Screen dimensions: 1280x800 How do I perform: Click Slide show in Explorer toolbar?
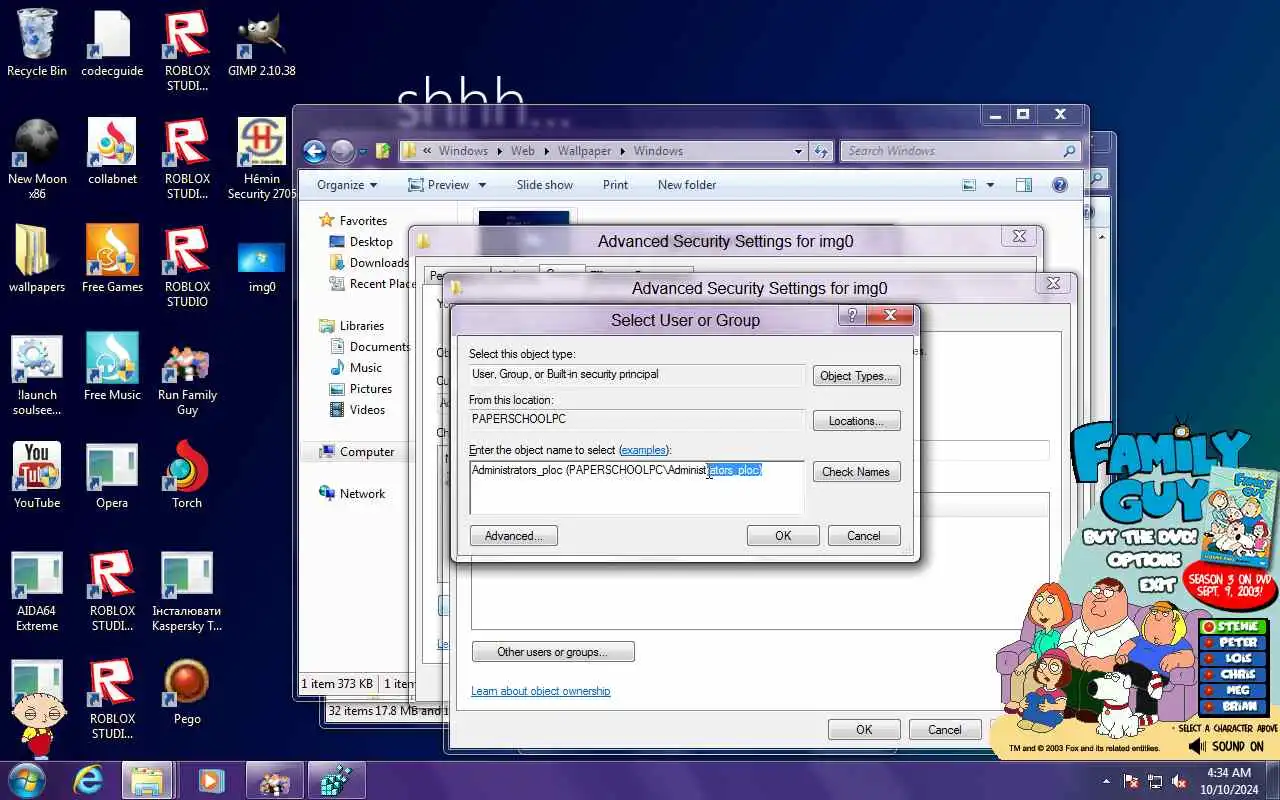[x=545, y=185]
